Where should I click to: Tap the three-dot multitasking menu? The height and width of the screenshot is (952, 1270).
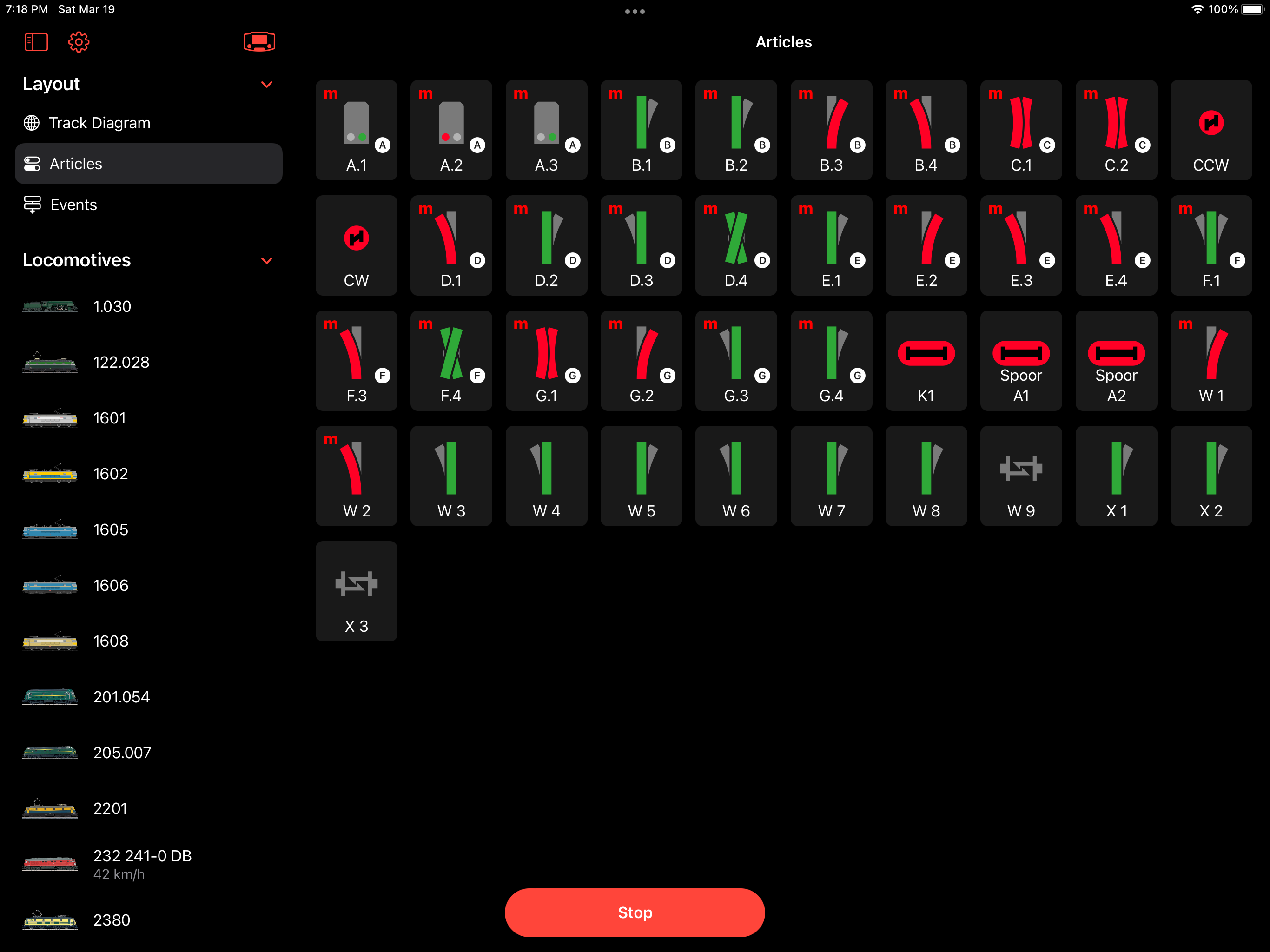[x=635, y=12]
